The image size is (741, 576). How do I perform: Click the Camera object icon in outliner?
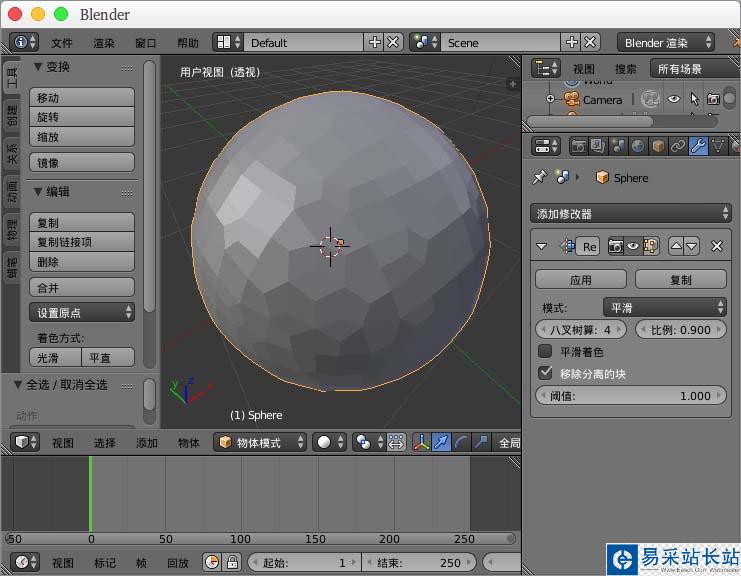pyautogui.click(x=572, y=99)
